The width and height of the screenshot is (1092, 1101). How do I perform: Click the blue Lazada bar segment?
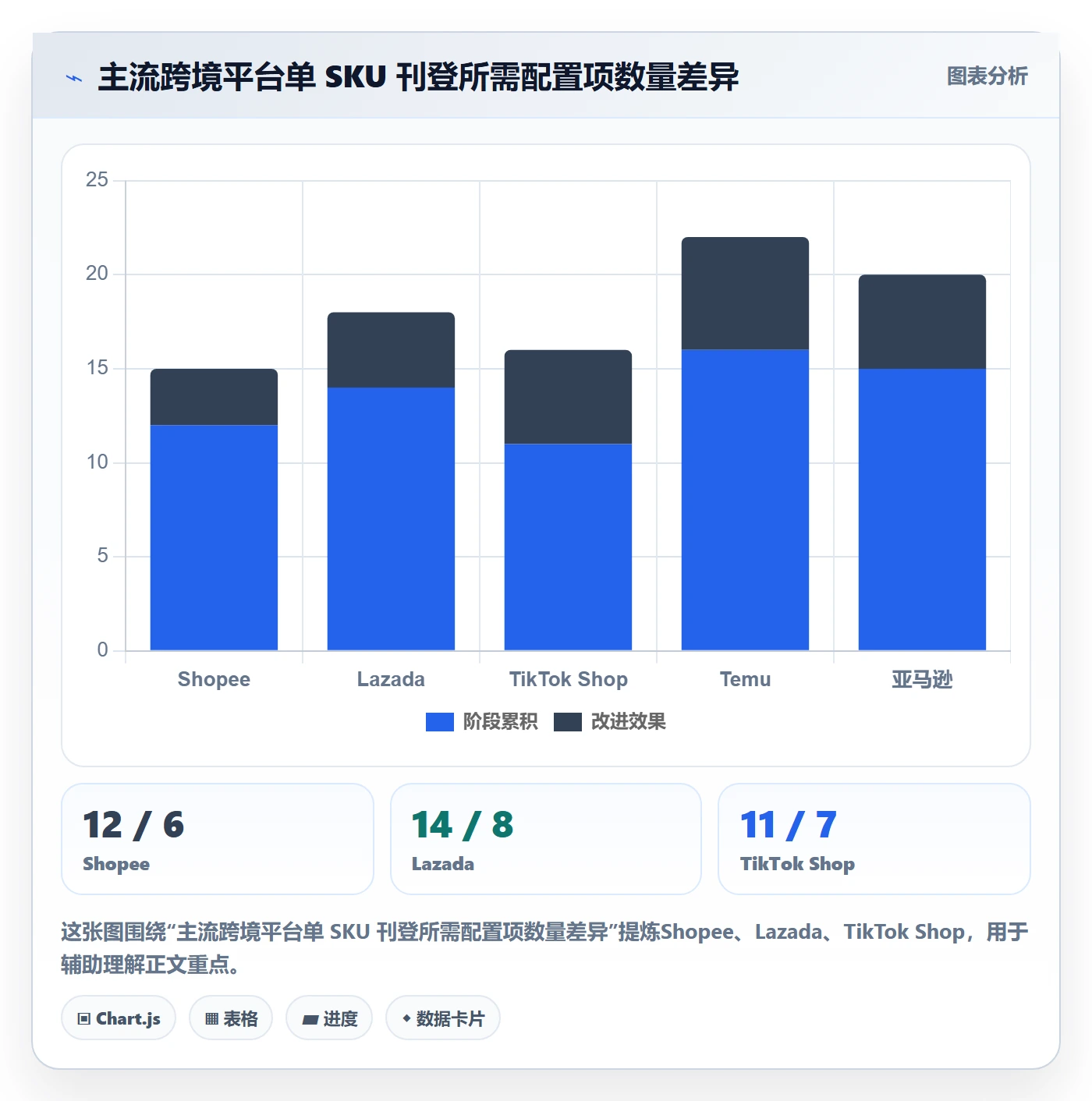pyautogui.click(x=391, y=519)
